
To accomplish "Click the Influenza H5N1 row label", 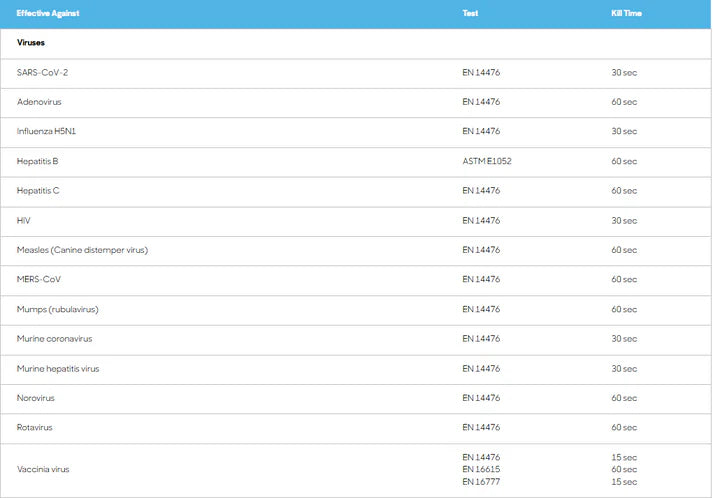I will pyautogui.click(x=48, y=132).
